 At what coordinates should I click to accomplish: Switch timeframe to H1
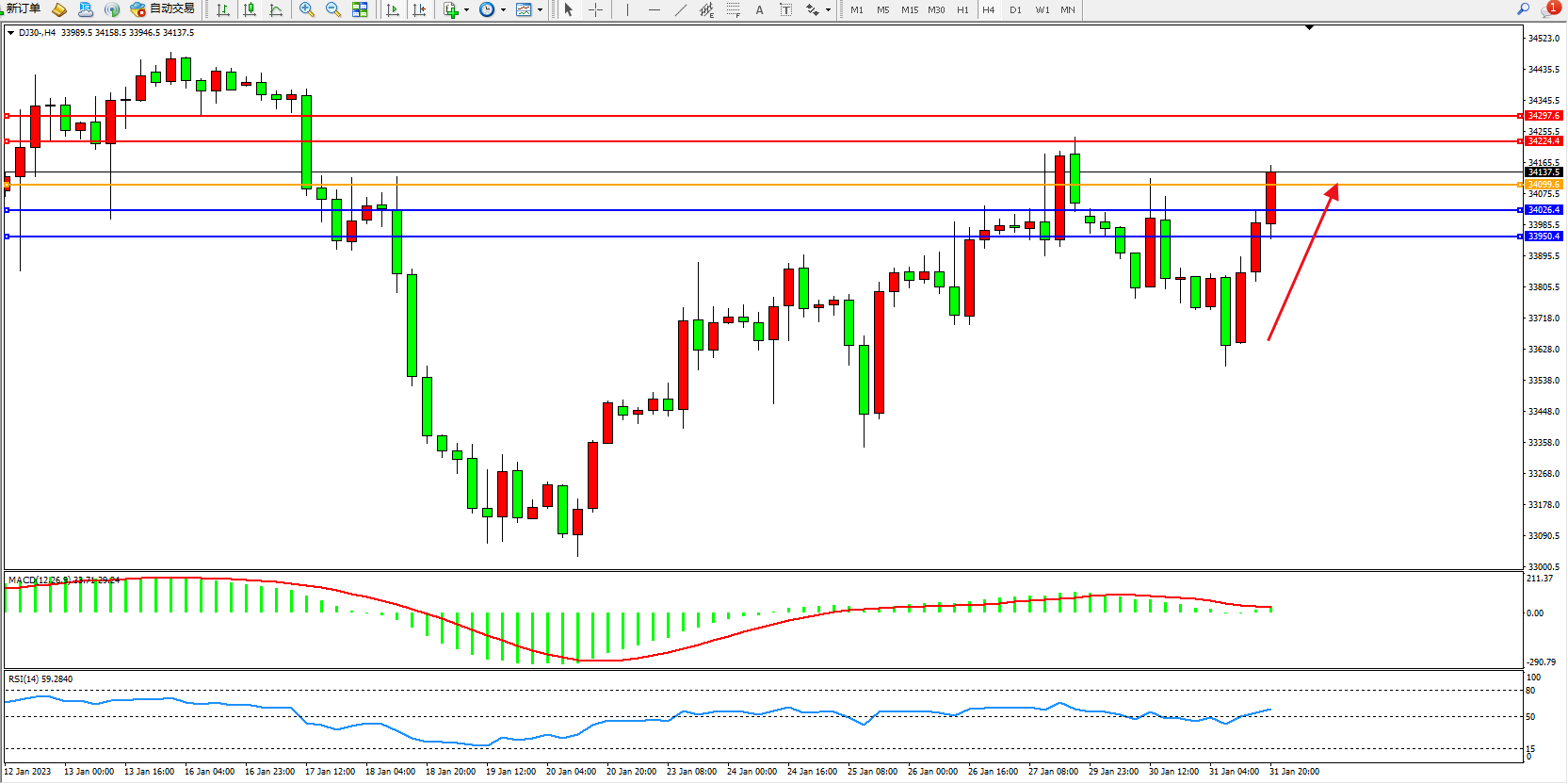click(962, 9)
